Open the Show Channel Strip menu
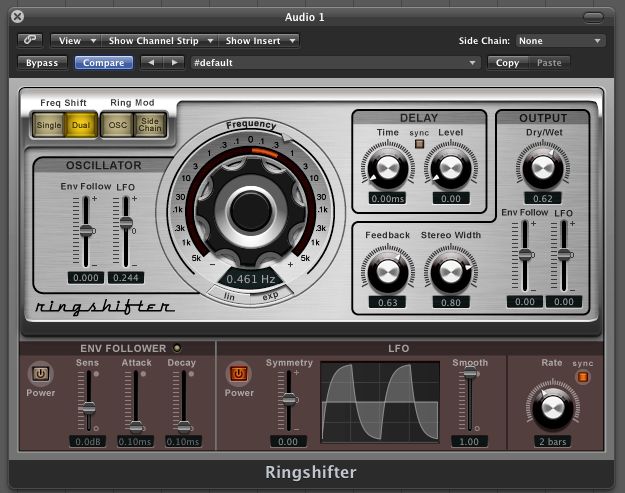The height and width of the screenshot is (493, 625). [159, 41]
